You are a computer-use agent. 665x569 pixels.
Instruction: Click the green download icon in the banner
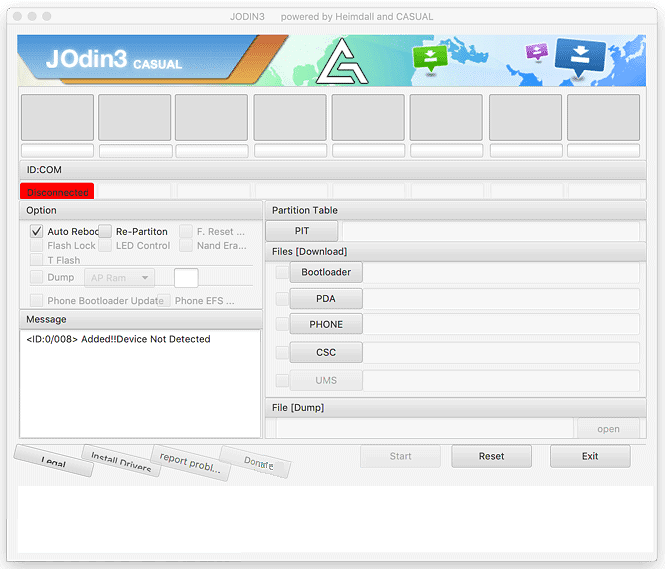click(430, 59)
